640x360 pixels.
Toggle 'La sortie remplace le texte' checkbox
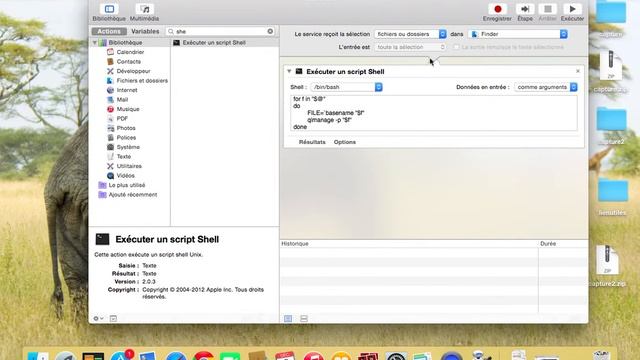(456, 47)
